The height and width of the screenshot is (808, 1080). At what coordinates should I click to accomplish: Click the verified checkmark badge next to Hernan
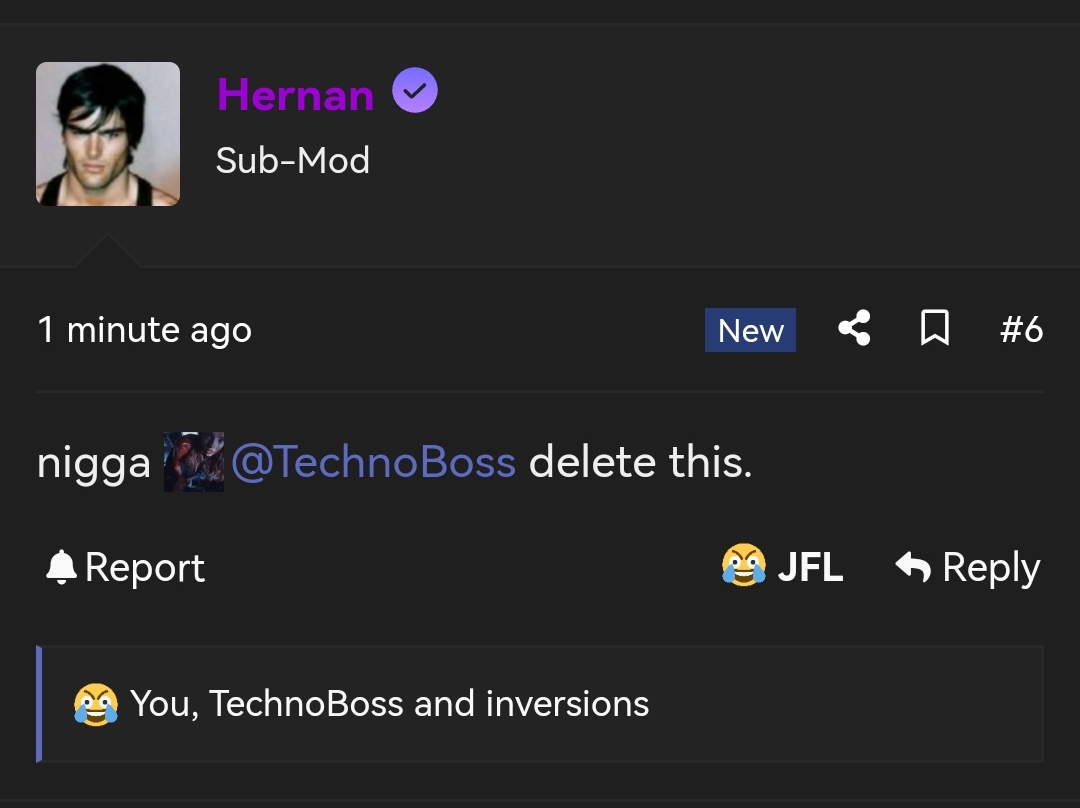pyautogui.click(x=416, y=90)
